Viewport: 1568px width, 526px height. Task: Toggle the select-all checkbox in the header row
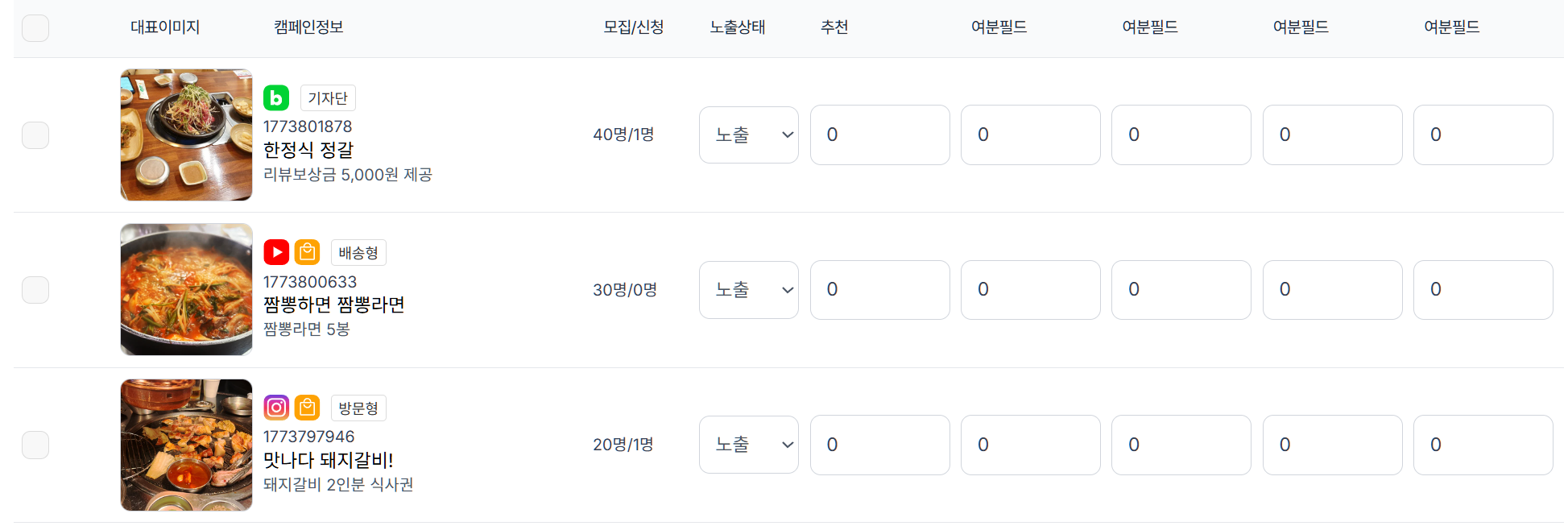[35, 27]
